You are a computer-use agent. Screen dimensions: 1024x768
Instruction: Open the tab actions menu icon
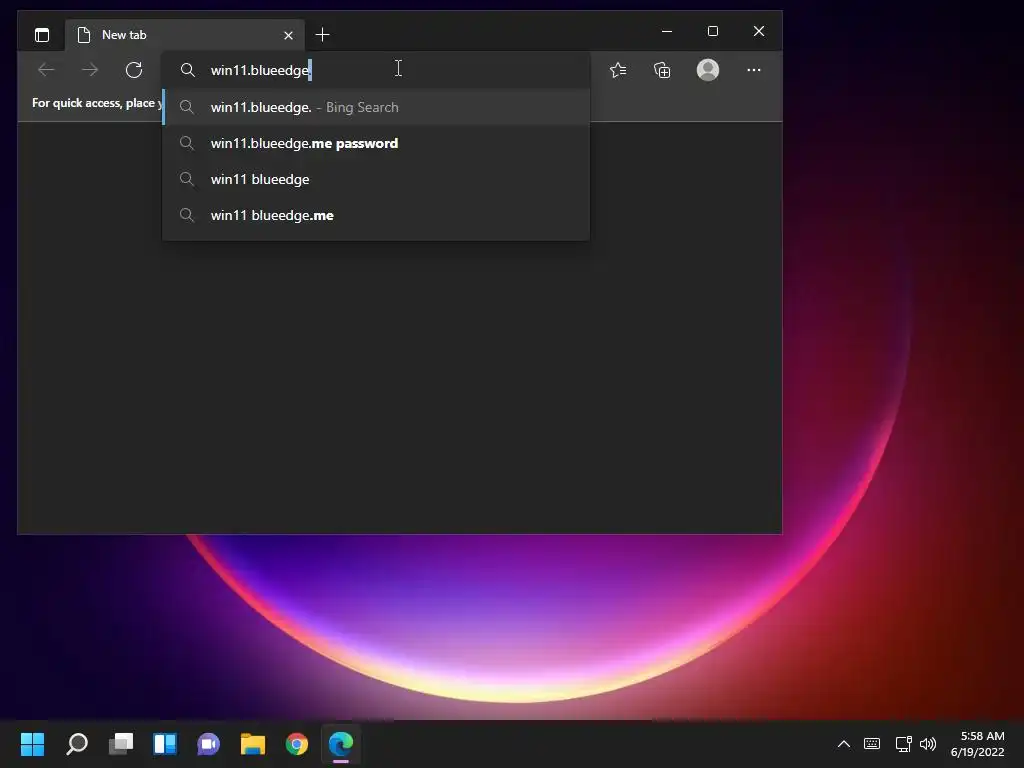[x=42, y=35]
